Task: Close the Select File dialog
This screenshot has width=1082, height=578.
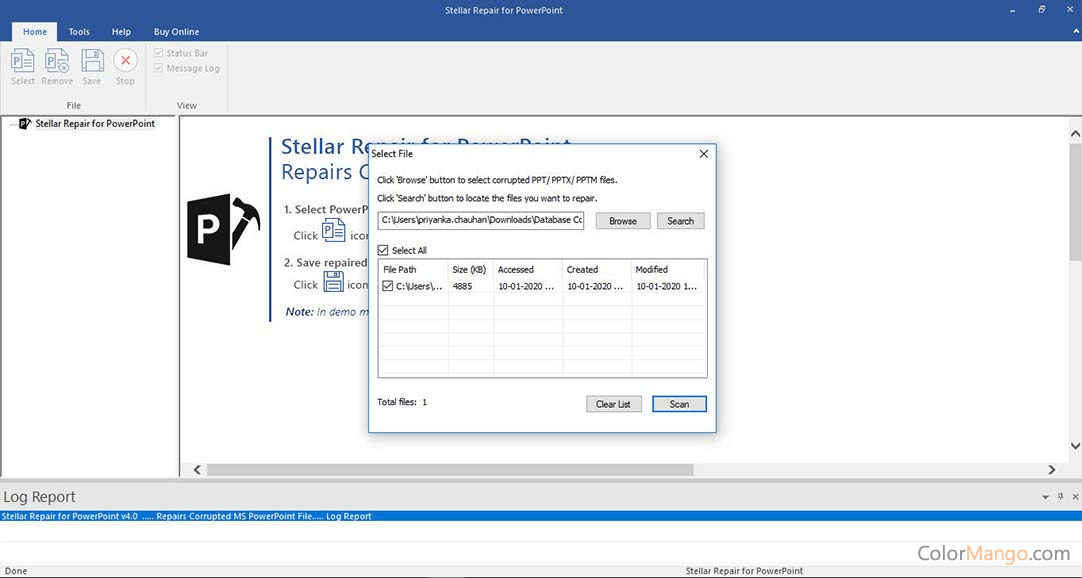Action: point(704,154)
